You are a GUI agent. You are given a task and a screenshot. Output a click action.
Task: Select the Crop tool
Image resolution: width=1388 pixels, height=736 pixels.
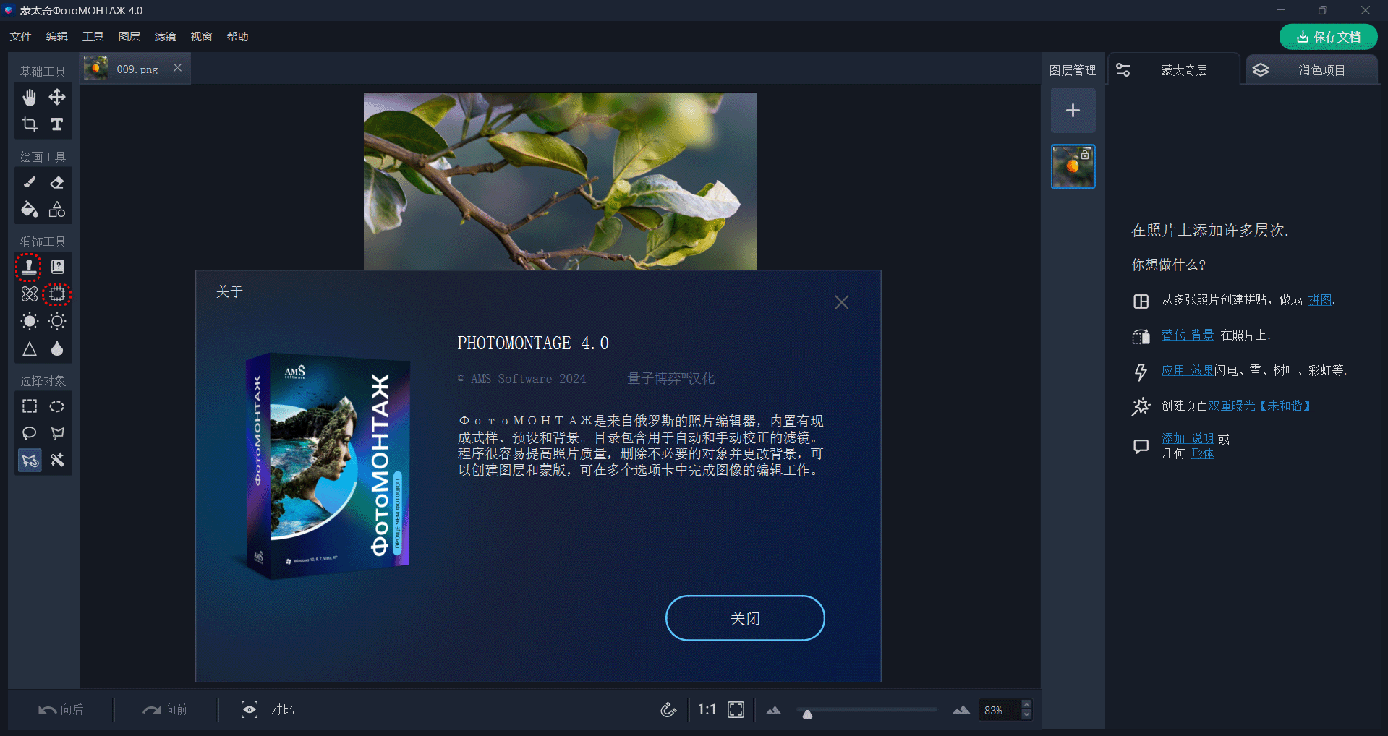click(x=30, y=124)
